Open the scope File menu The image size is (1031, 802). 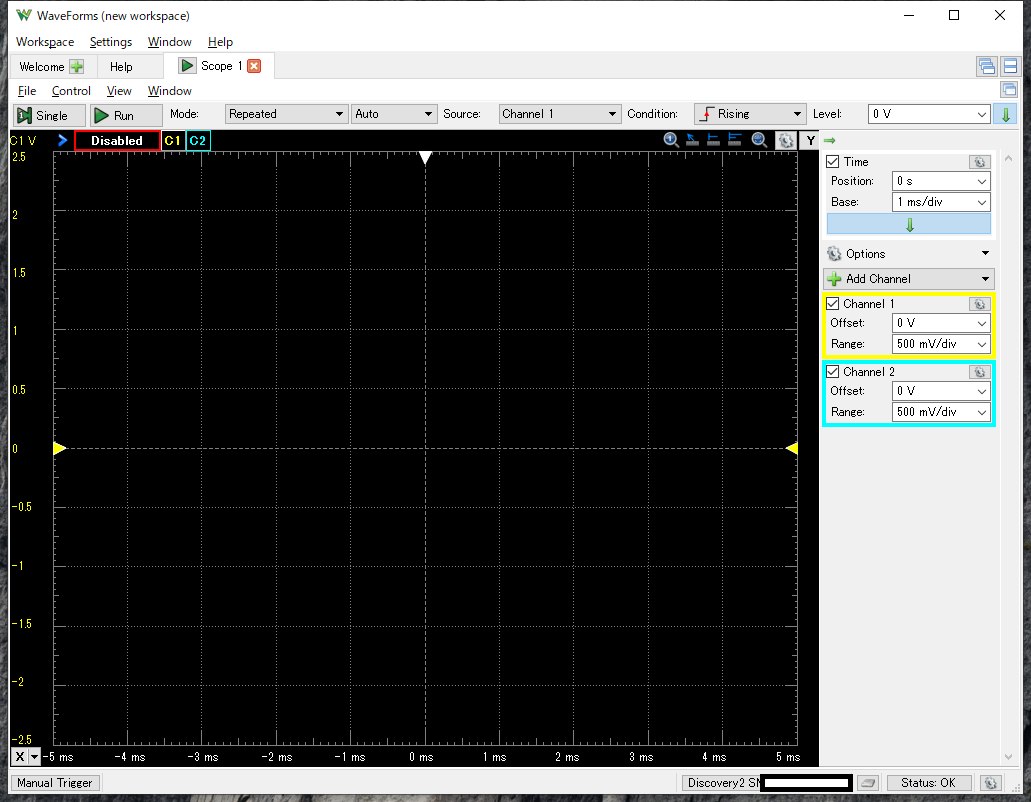[x=27, y=91]
